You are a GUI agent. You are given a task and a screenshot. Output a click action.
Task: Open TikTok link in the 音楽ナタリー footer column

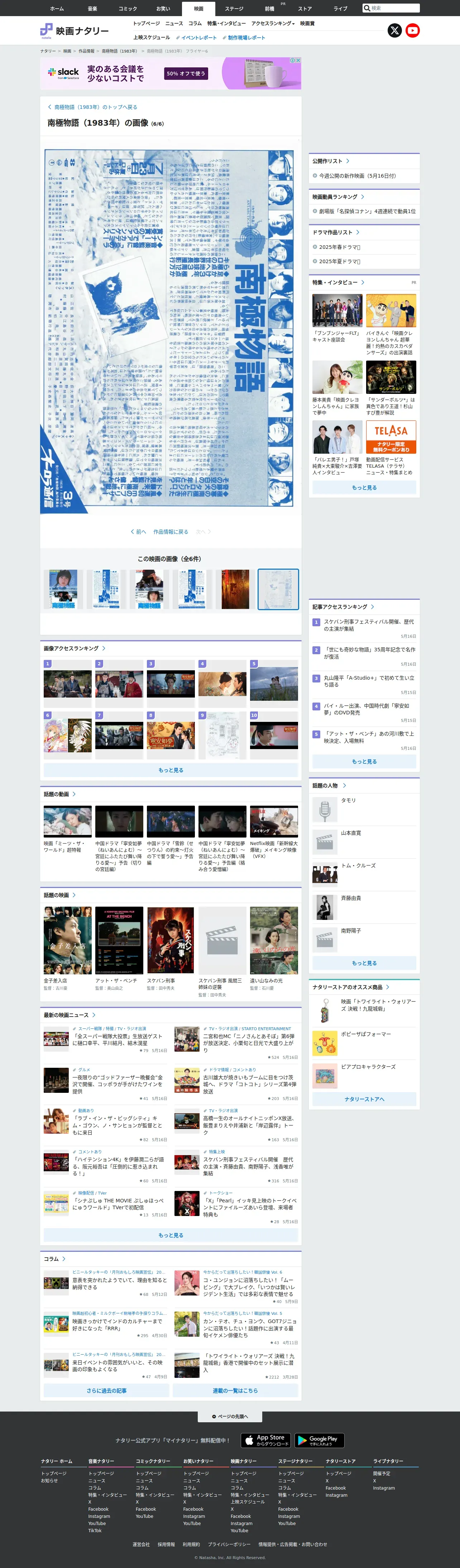click(95, 1530)
